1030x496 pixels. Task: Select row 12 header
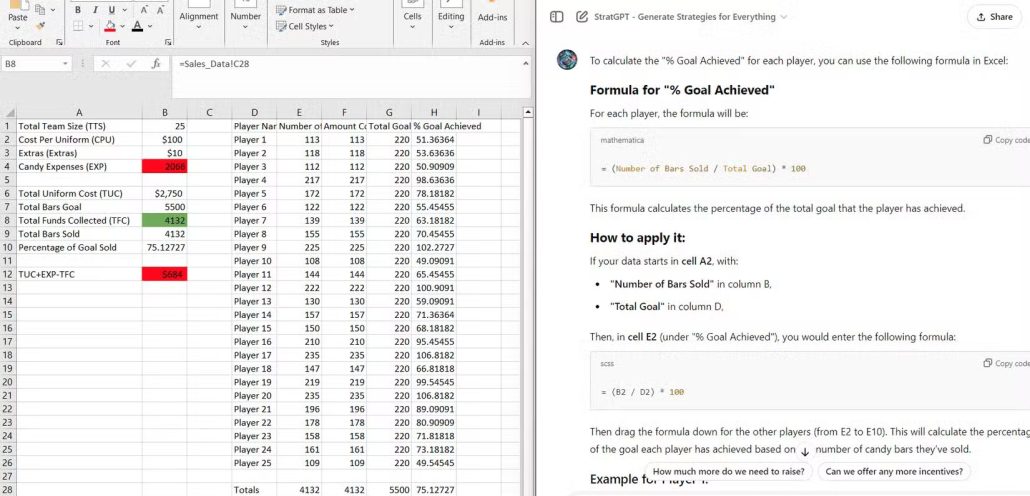pyautogui.click(x=8, y=275)
